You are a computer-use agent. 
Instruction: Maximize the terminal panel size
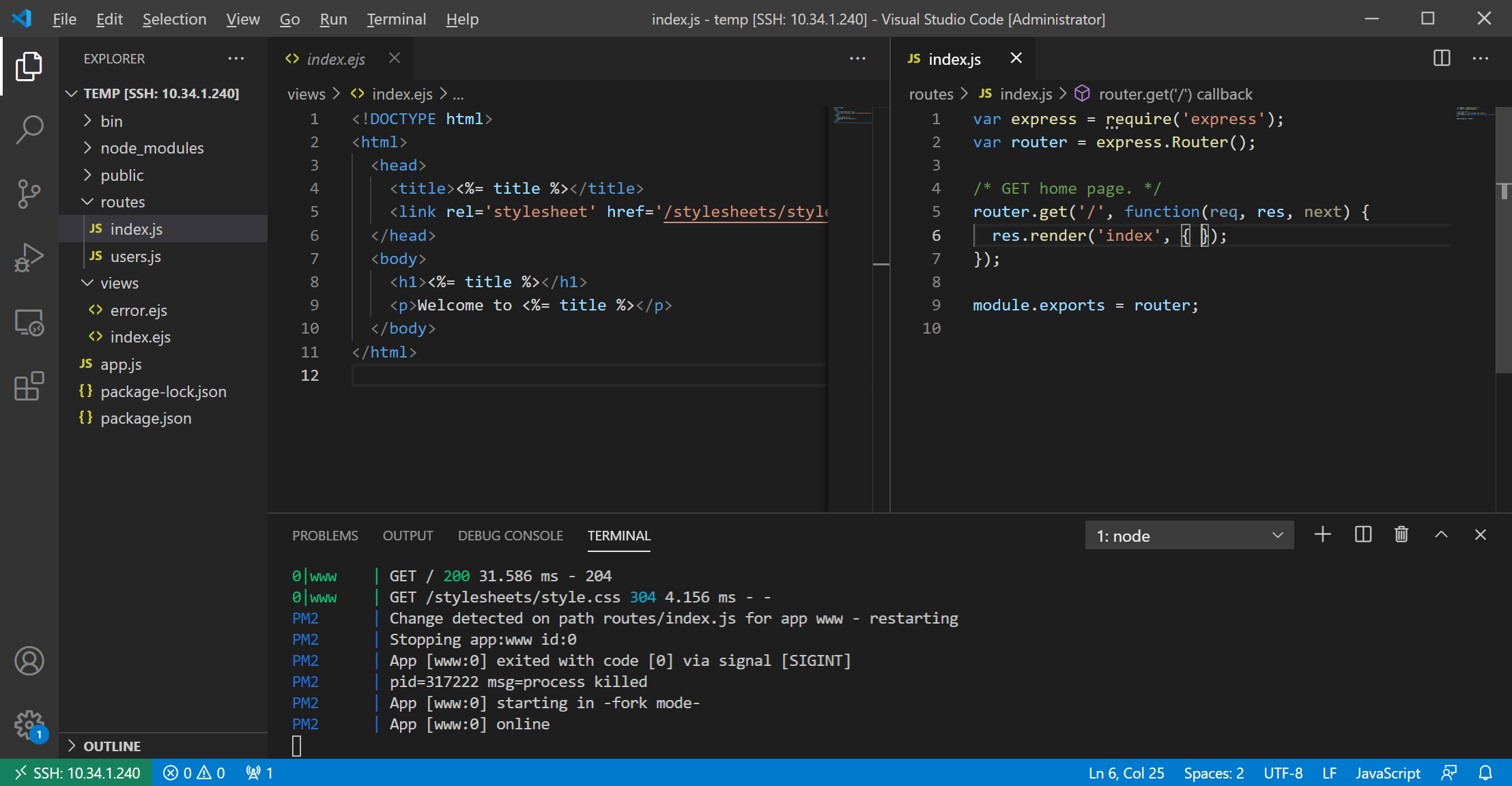coord(1440,535)
